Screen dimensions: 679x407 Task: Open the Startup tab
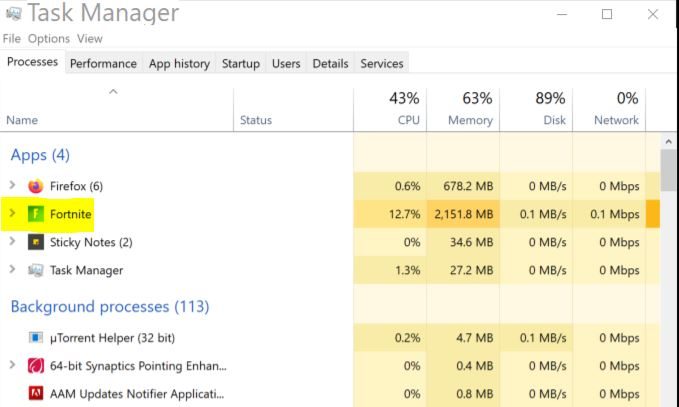pyautogui.click(x=241, y=63)
